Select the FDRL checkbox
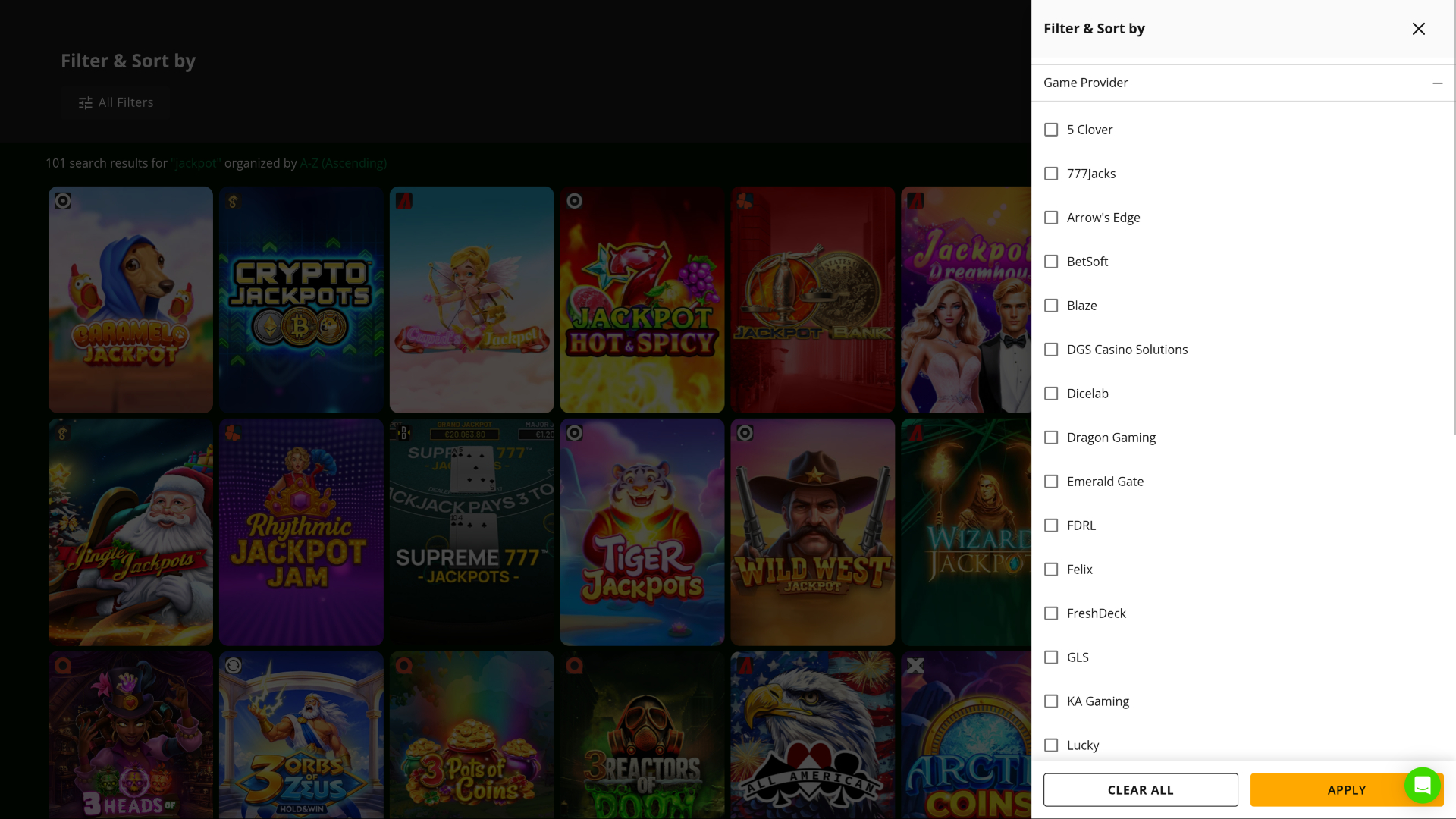The image size is (1456, 819). click(1051, 526)
